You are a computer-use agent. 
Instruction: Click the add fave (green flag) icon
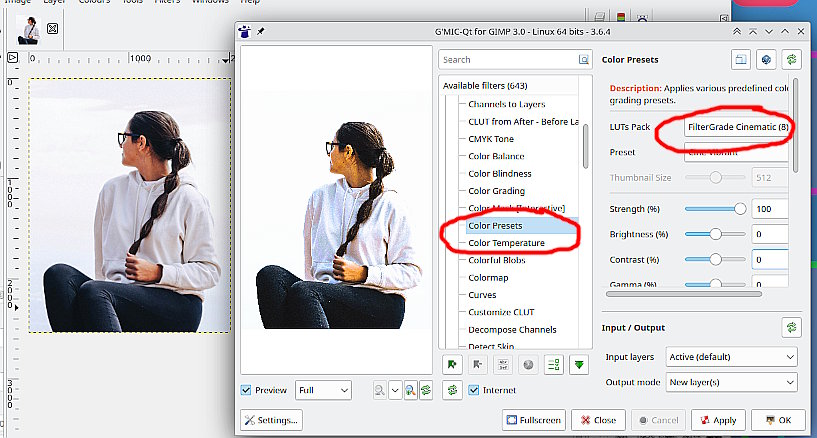[x=452, y=365]
